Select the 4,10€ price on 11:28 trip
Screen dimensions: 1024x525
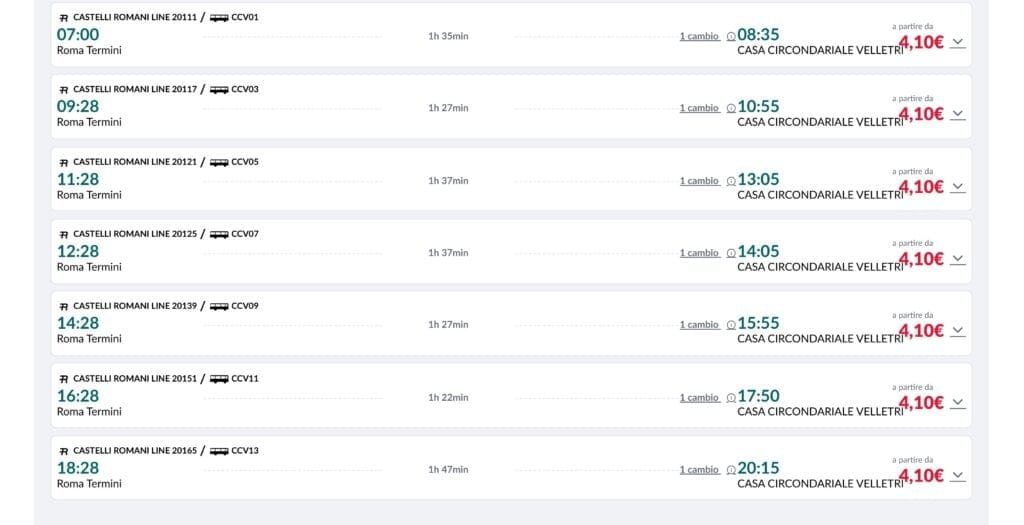922,186
